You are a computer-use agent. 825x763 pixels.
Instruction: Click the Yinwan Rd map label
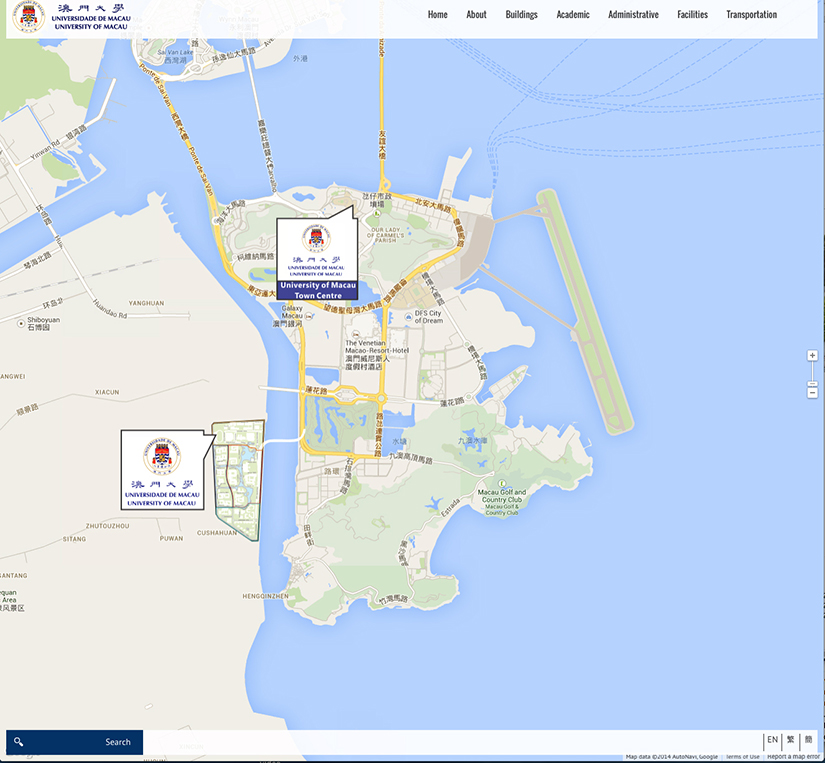point(45,151)
